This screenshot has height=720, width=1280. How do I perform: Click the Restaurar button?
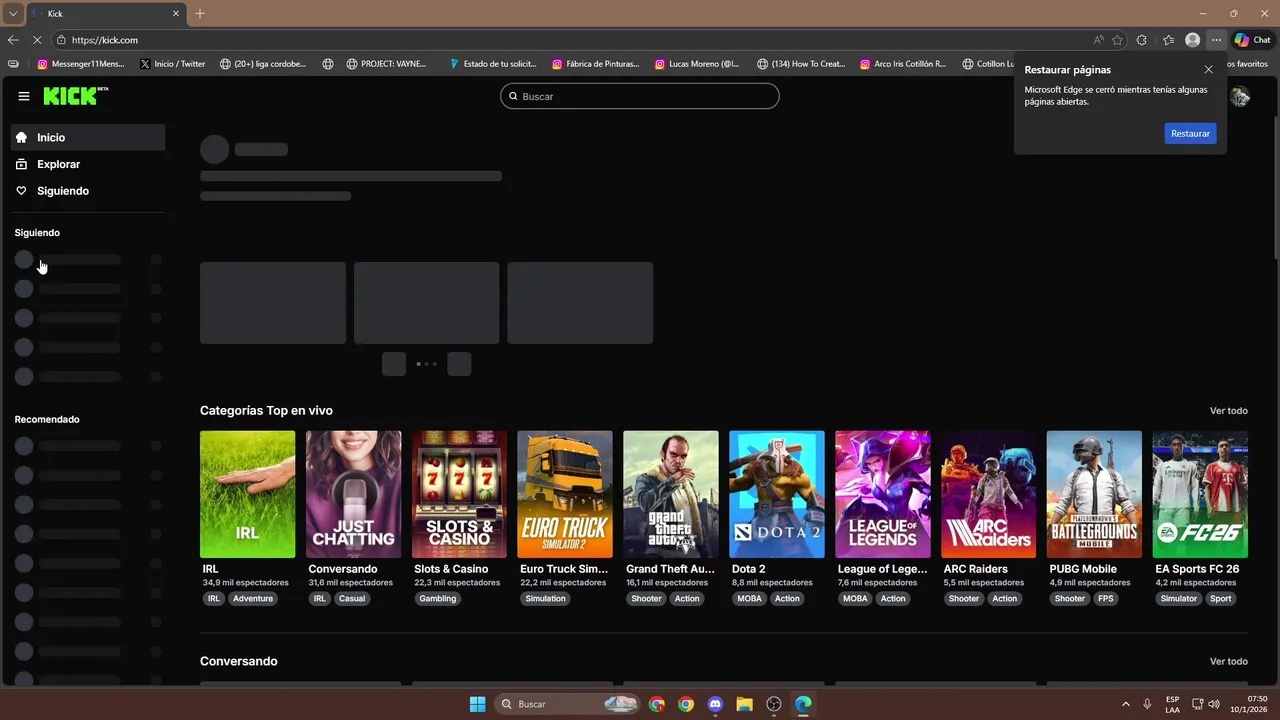1190,133
